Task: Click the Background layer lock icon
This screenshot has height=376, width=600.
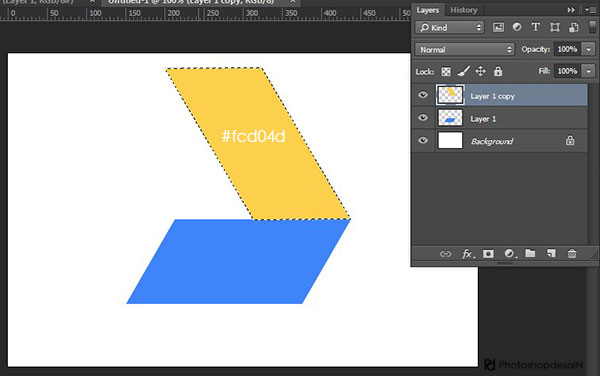Action: click(x=570, y=140)
